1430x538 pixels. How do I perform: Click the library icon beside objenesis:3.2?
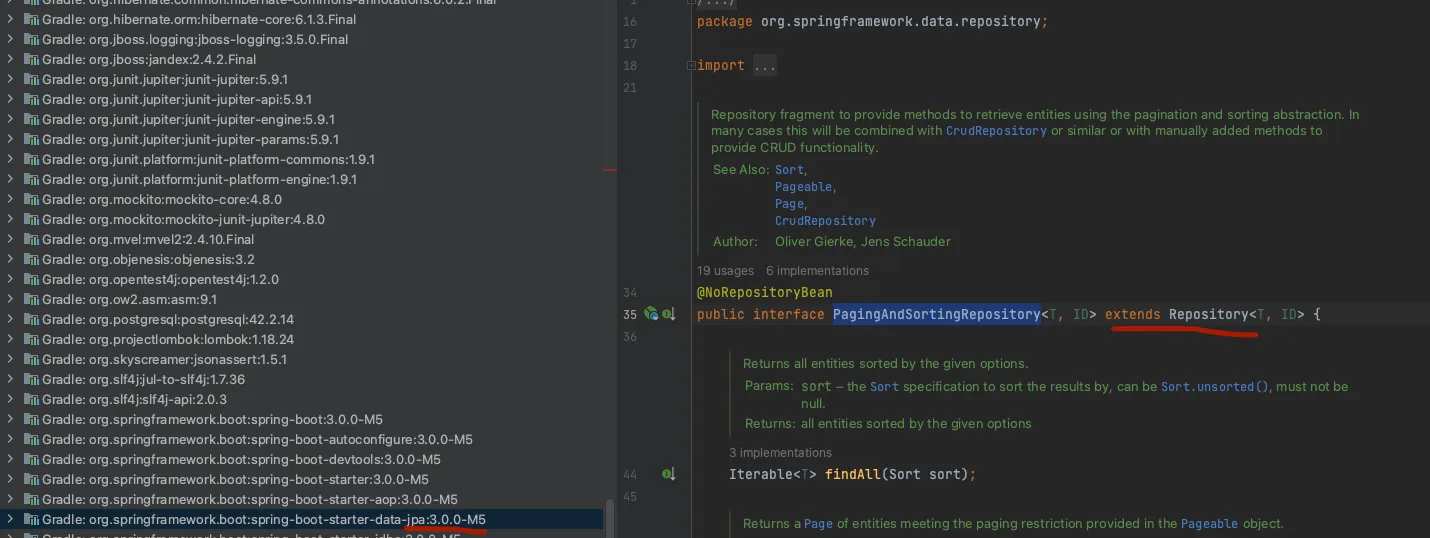click(x=31, y=259)
